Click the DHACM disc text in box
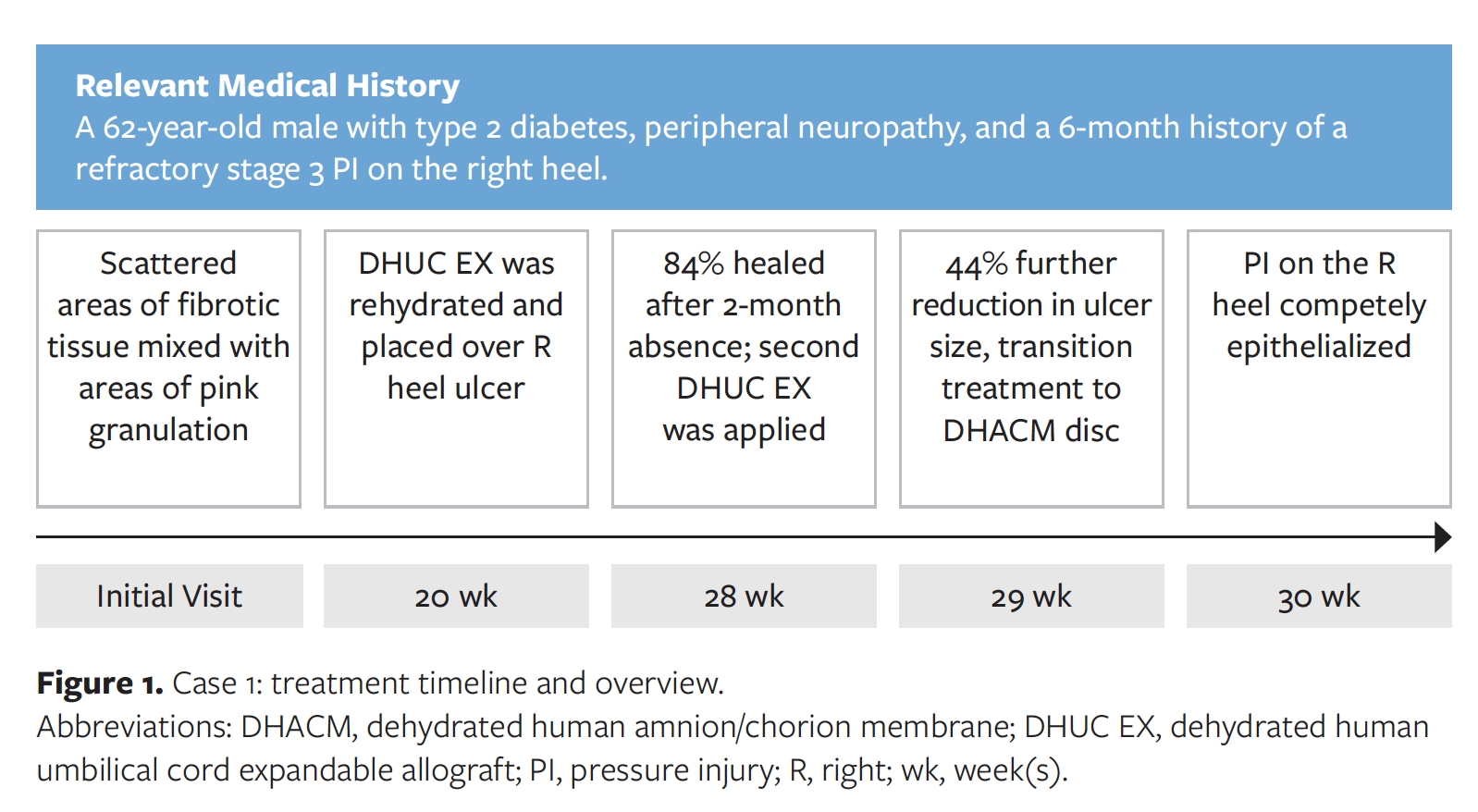 pos(1031,431)
